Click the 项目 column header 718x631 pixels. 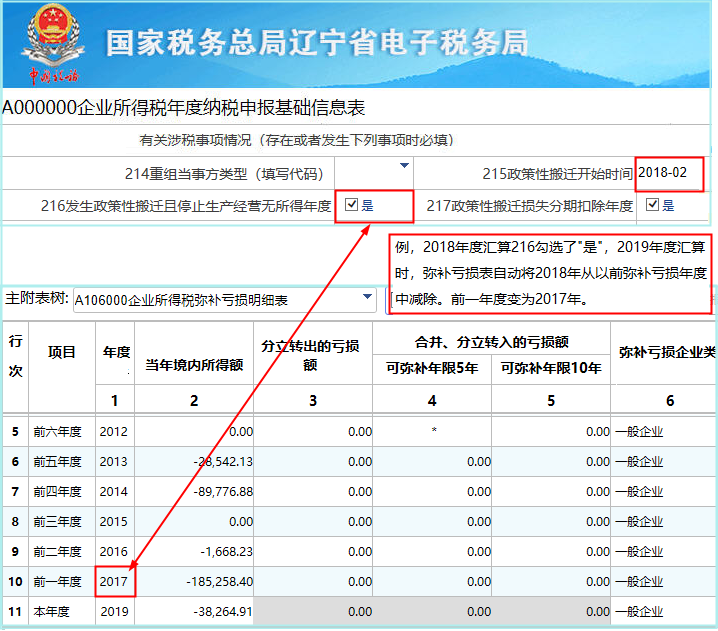(x=61, y=352)
